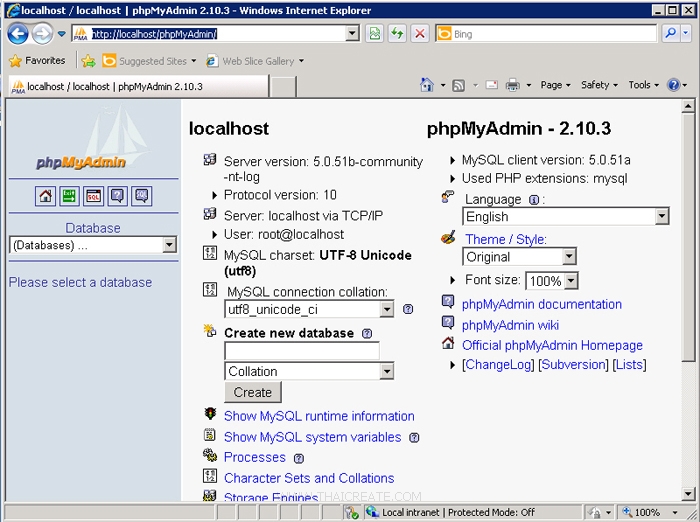Go back with the browser Back arrow
The height and width of the screenshot is (522, 700).
coord(18,34)
